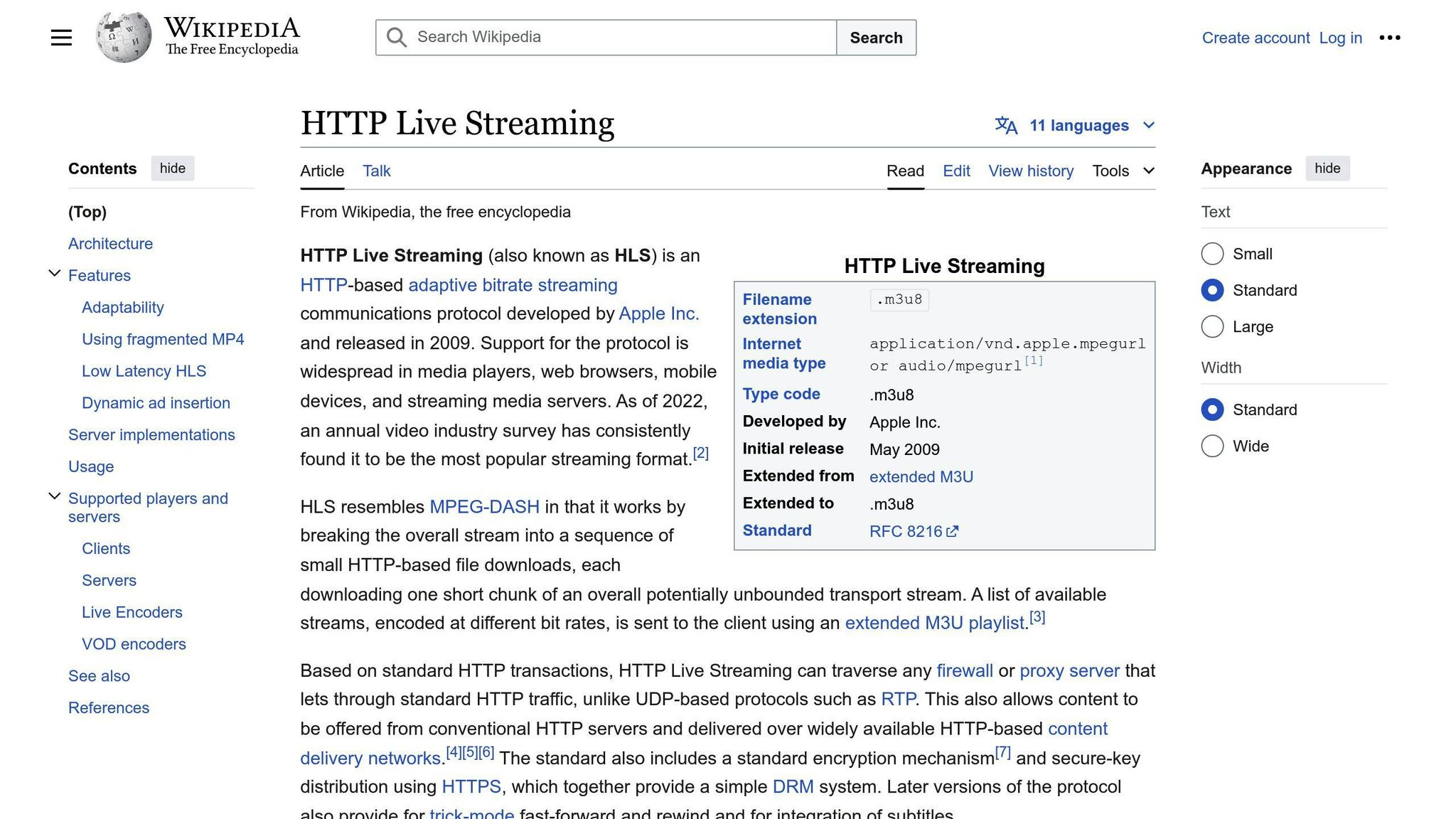Go to Servers subsection
The height and width of the screenshot is (819, 1456).
pos(109,581)
